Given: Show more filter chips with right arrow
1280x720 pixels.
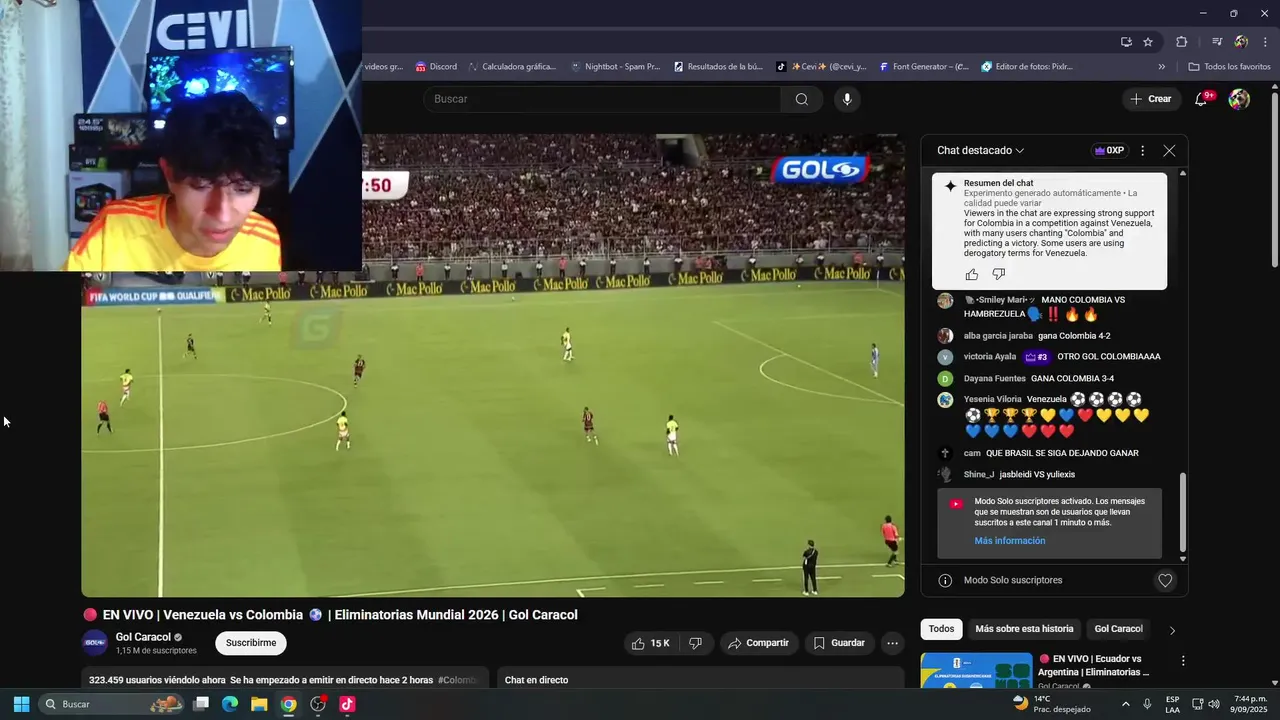Looking at the screenshot, I should click(1172, 630).
